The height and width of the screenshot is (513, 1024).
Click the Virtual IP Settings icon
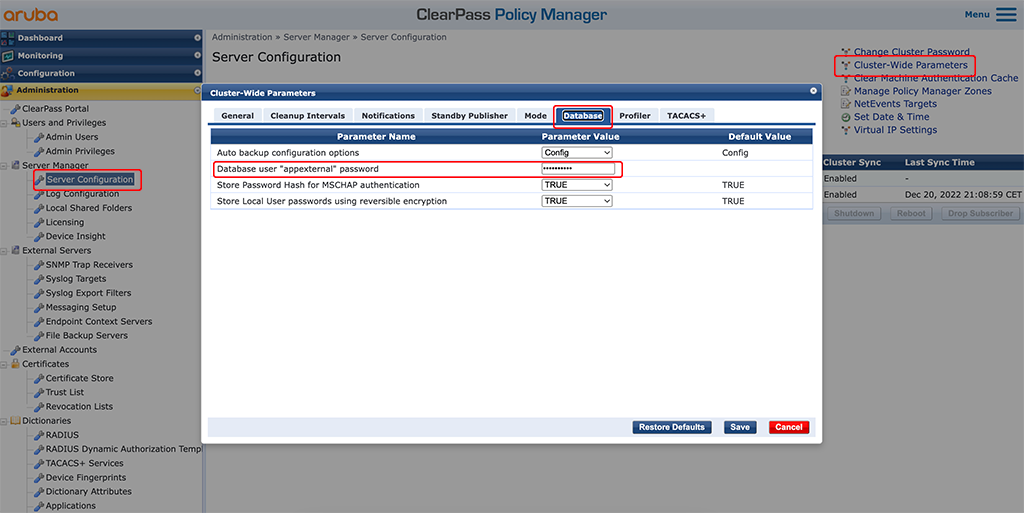(x=846, y=131)
